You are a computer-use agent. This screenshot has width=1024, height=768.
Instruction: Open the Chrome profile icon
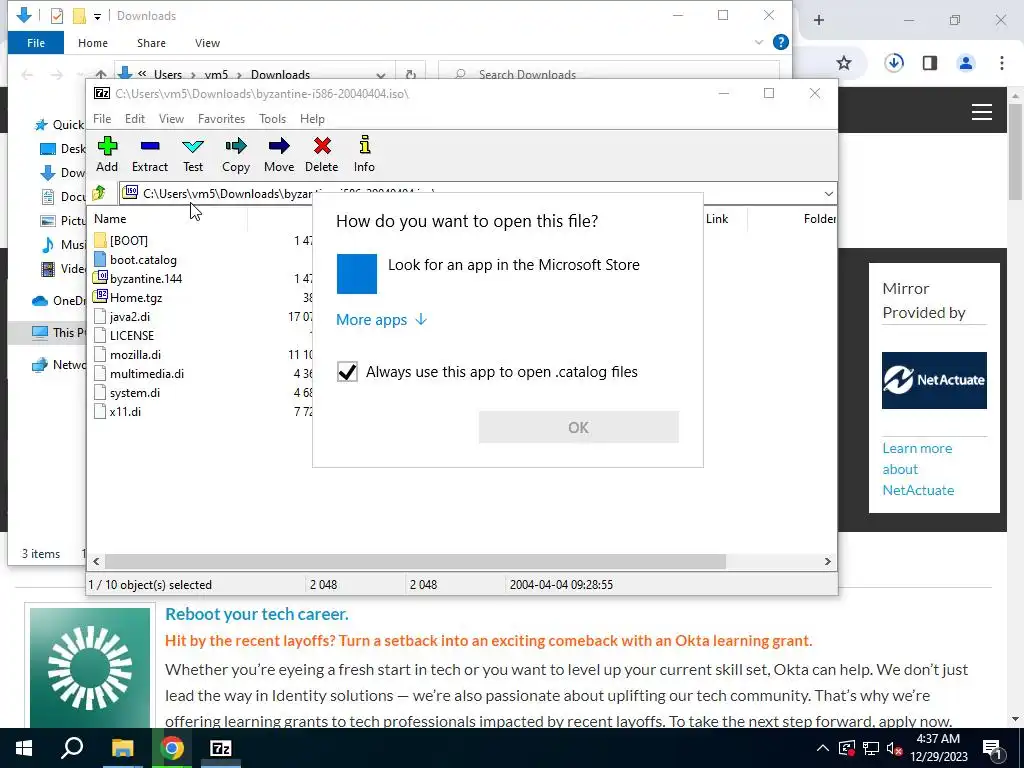966,63
